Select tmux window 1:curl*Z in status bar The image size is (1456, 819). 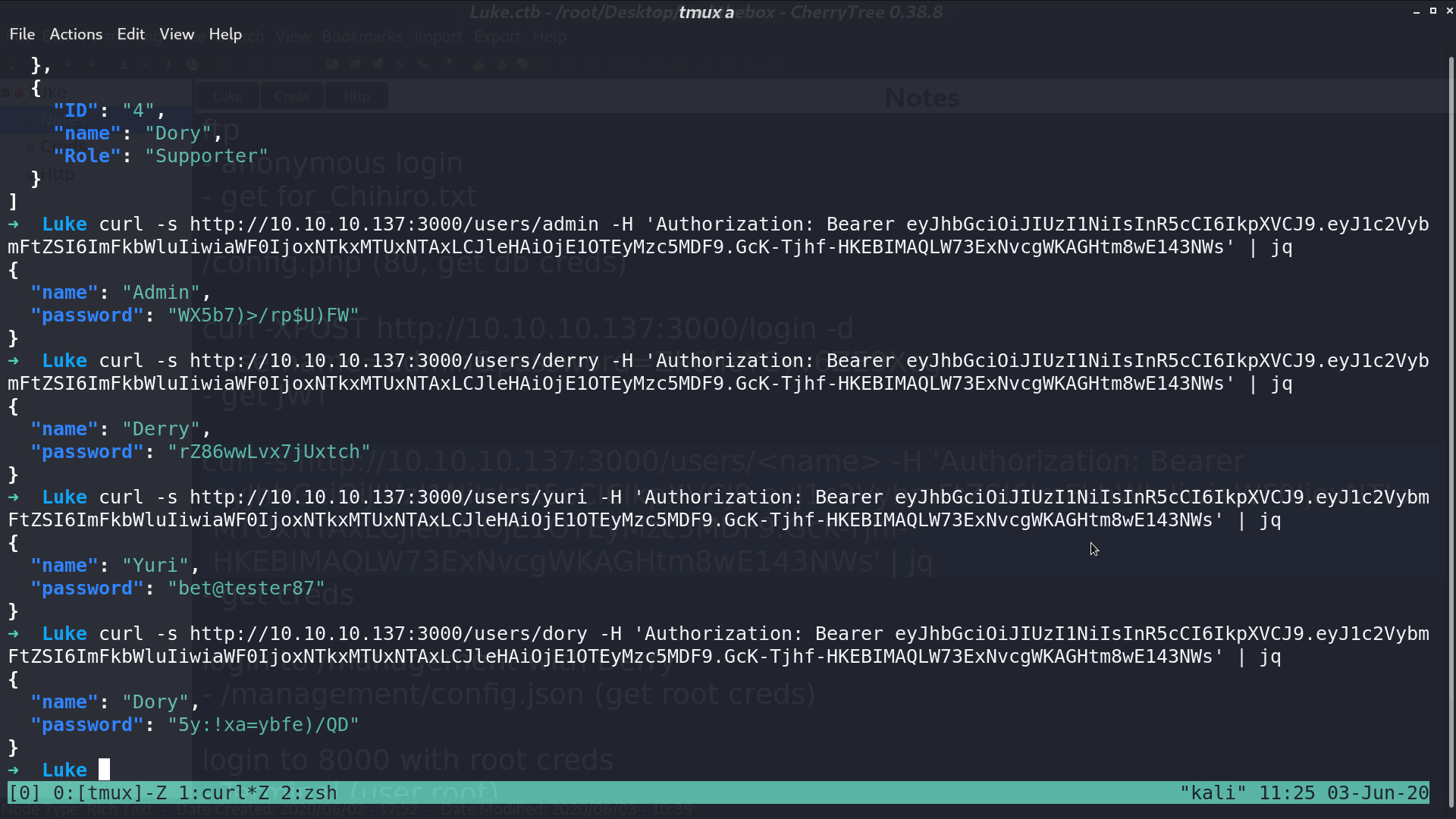point(224,793)
